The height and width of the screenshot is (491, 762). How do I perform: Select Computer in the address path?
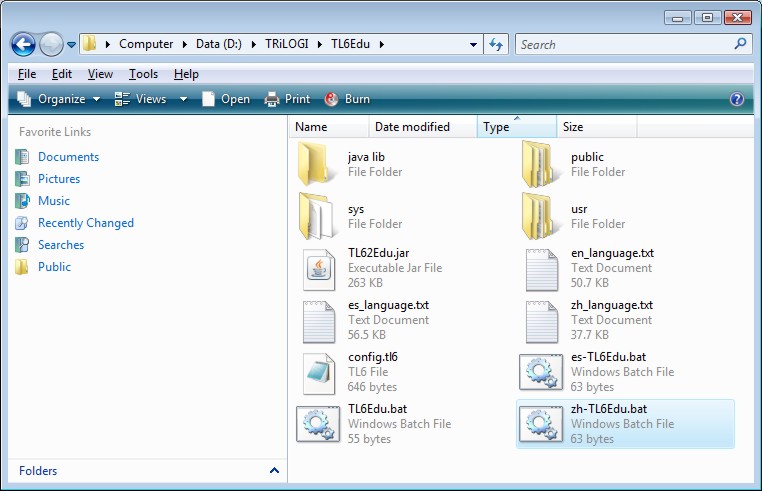[146, 44]
